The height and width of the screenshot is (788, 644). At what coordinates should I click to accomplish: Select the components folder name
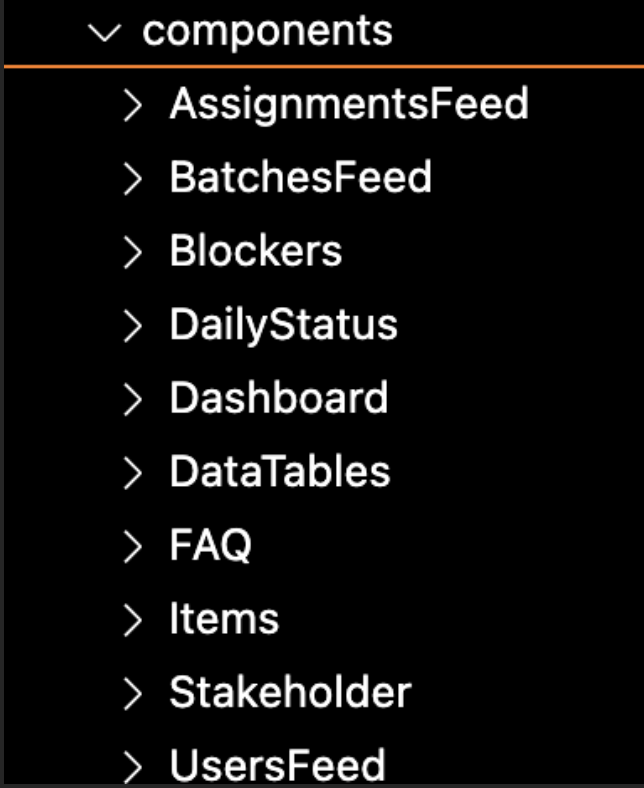click(x=267, y=31)
